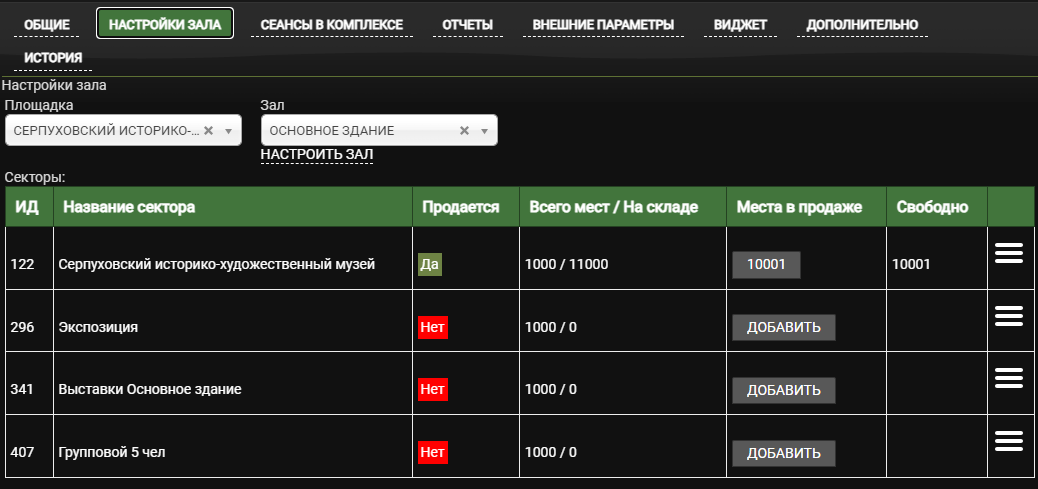Open hamburger menu for Выставки Основное здание
Screen dimensions: 1038x489
click(x=1009, y=378)
